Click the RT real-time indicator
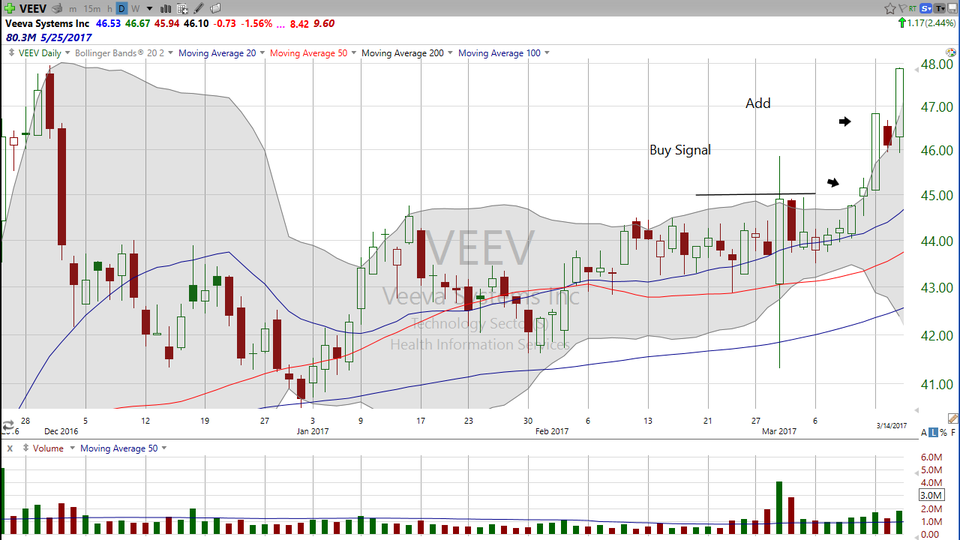 [x=912, y=8]
